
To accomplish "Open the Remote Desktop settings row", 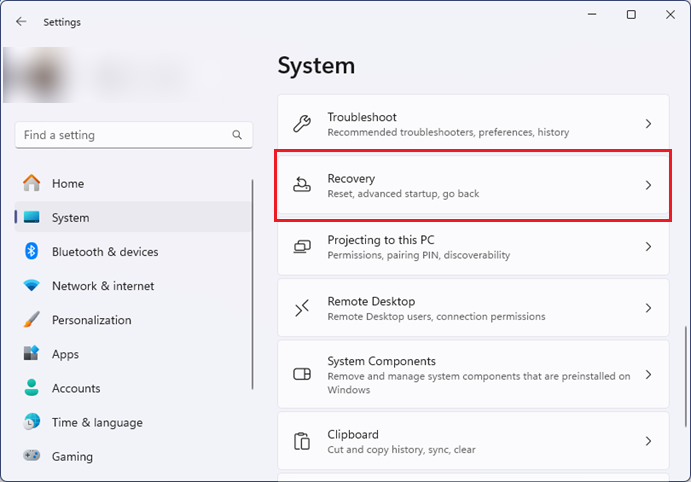I will [x=473, y=308].
